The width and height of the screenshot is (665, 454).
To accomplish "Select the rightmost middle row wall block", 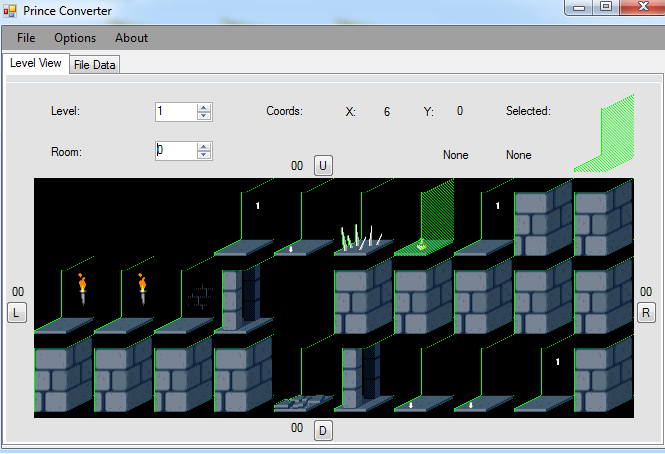I will pos(604,297).
